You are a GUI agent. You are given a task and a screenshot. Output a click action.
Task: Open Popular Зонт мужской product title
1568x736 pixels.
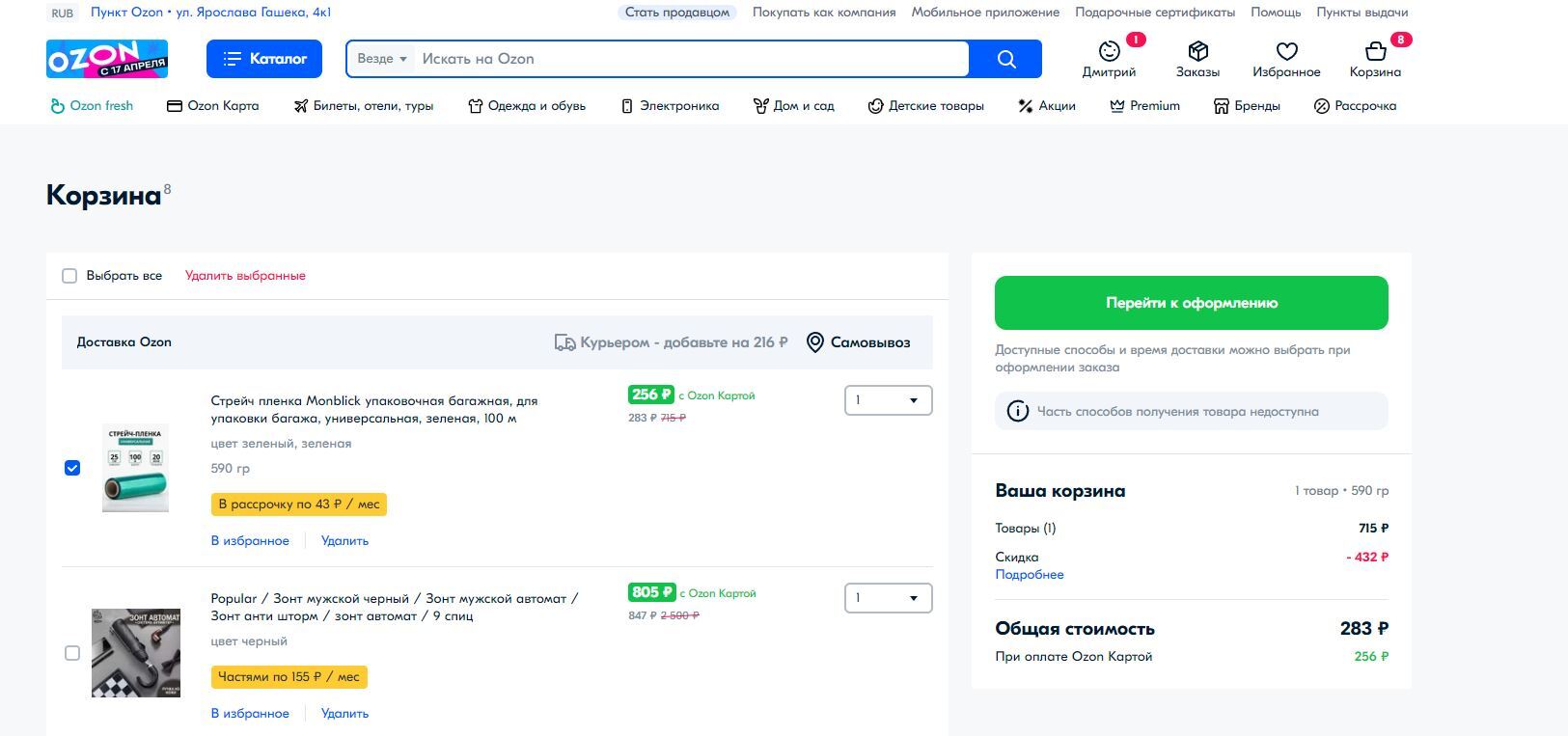[395, 608]
